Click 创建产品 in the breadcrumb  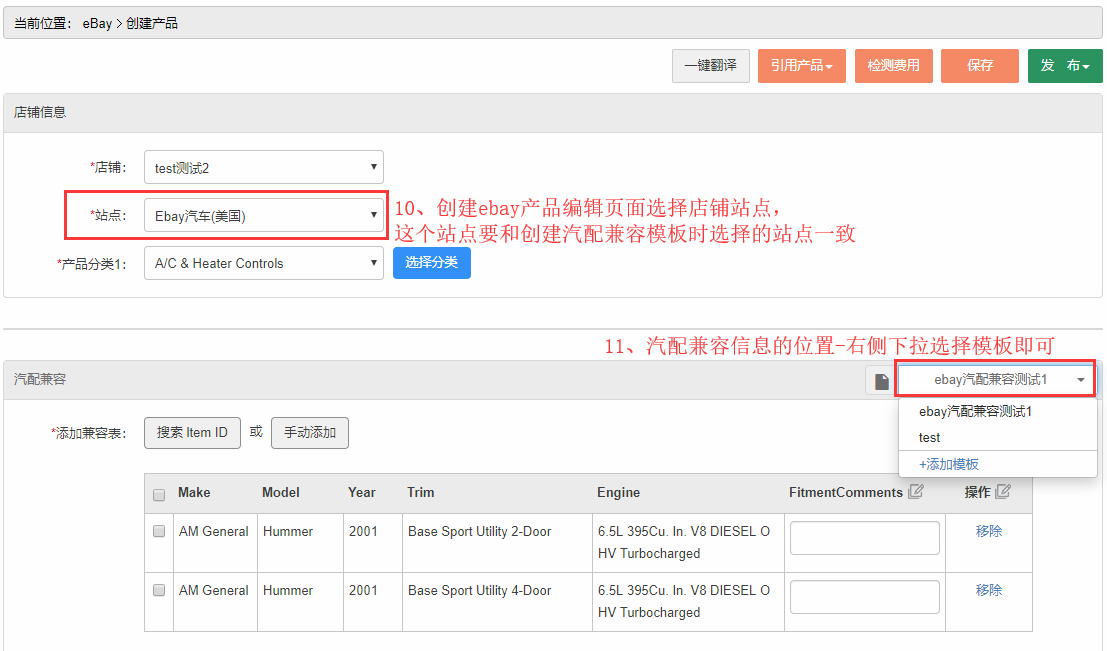coord(152,23)
